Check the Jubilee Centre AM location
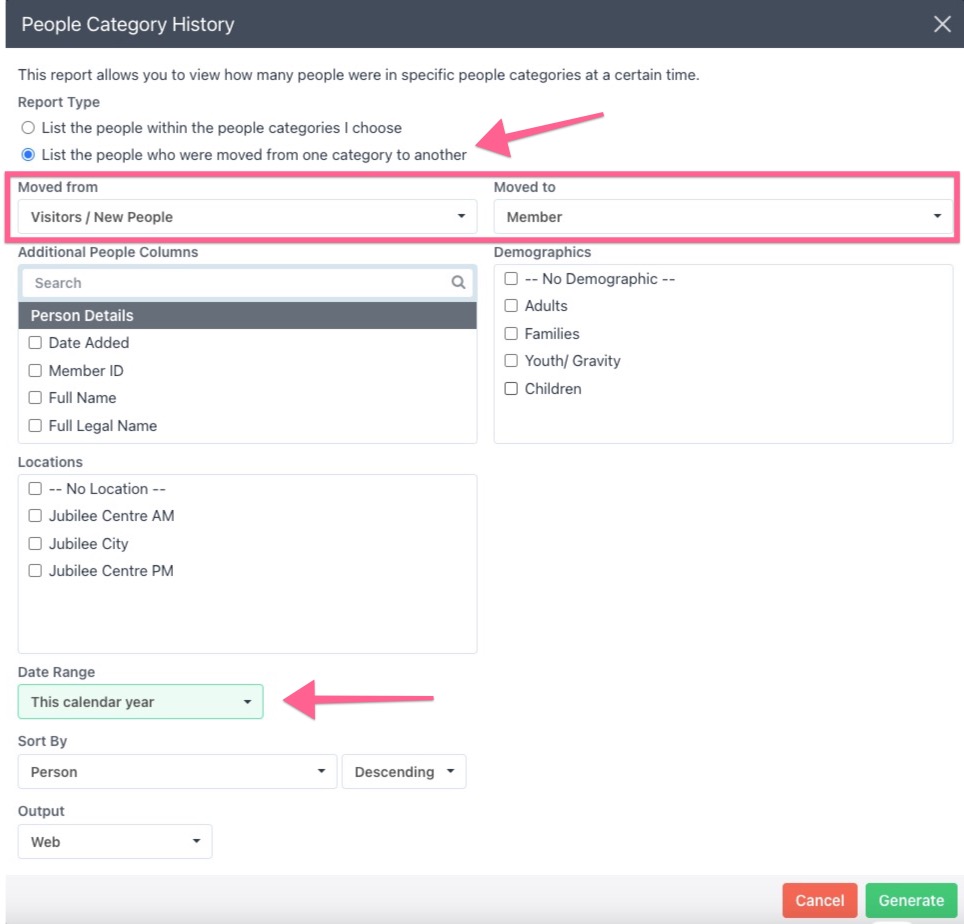 pyautogui.click(x=35, y=516)
